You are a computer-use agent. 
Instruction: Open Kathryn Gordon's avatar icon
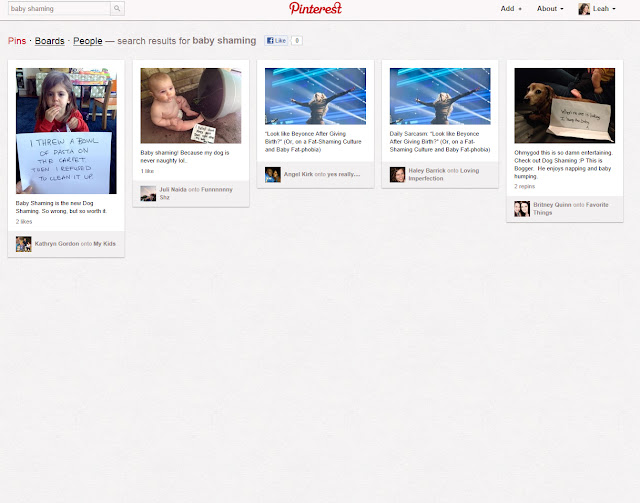tap(24, 244)
